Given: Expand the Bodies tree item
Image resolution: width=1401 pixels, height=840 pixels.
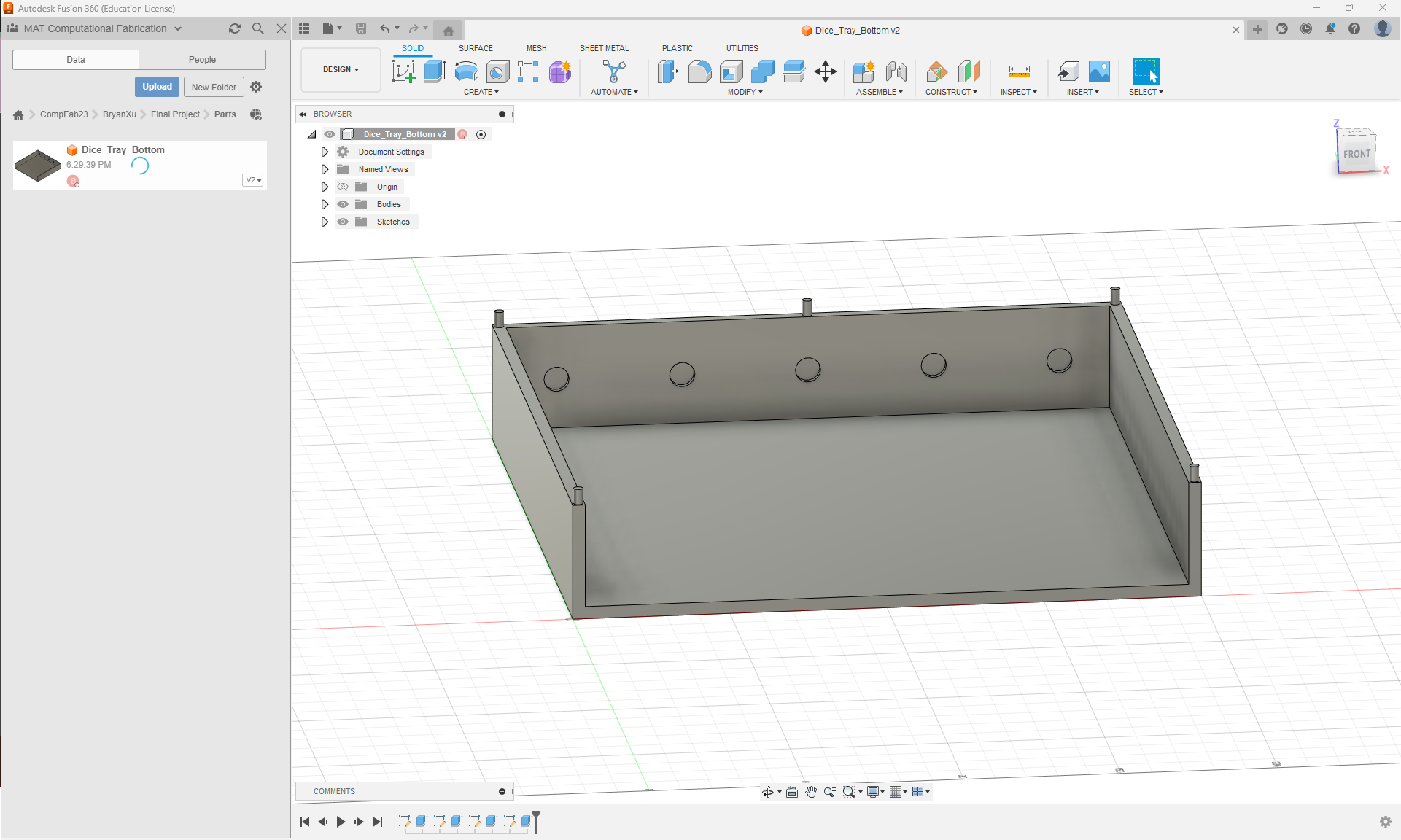Looking at the screenshot, I should point(325,204).
